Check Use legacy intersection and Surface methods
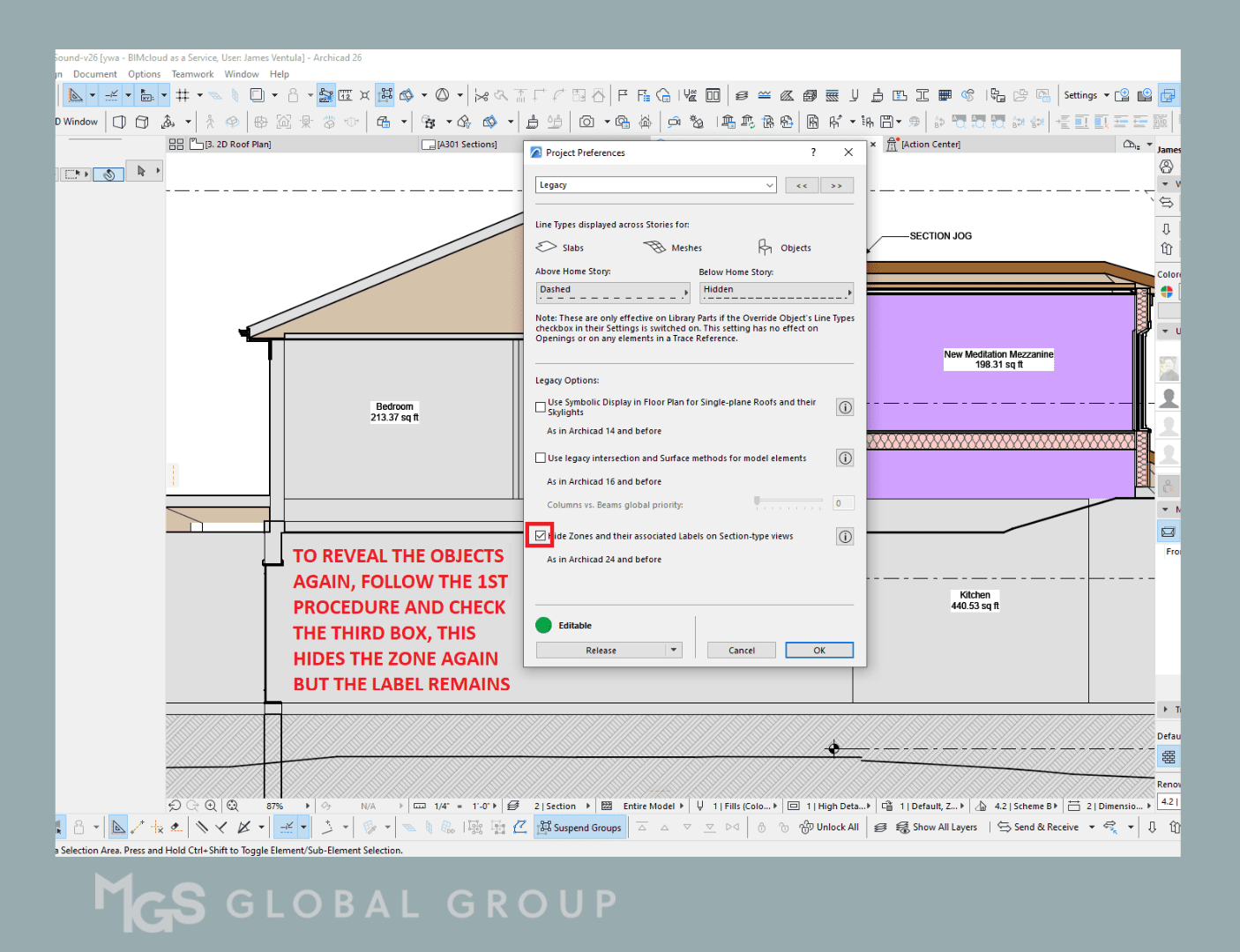Screen dimensions: 1240x952 point(541,457)
